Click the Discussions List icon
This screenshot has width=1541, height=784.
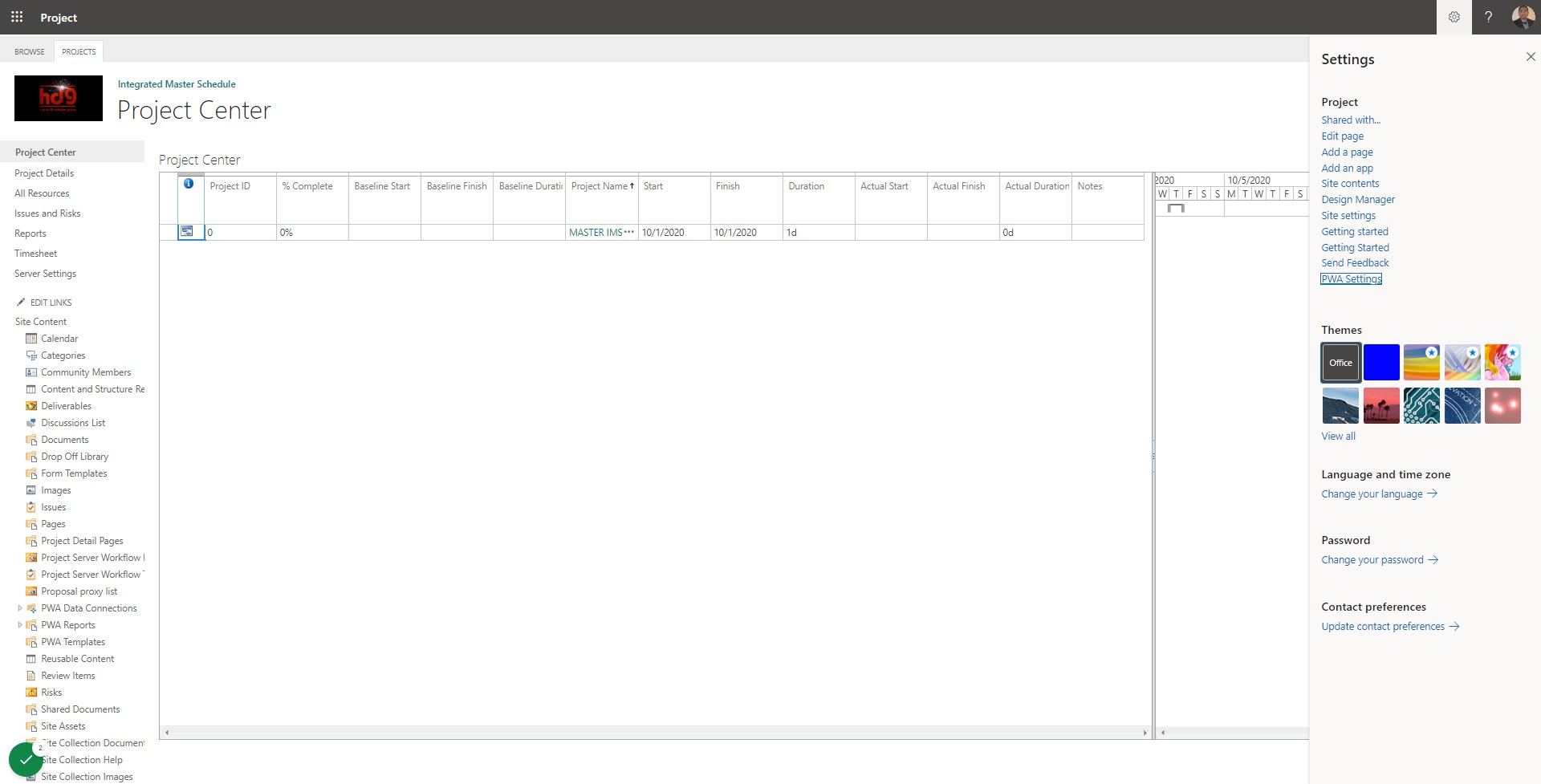pos(31,423)
